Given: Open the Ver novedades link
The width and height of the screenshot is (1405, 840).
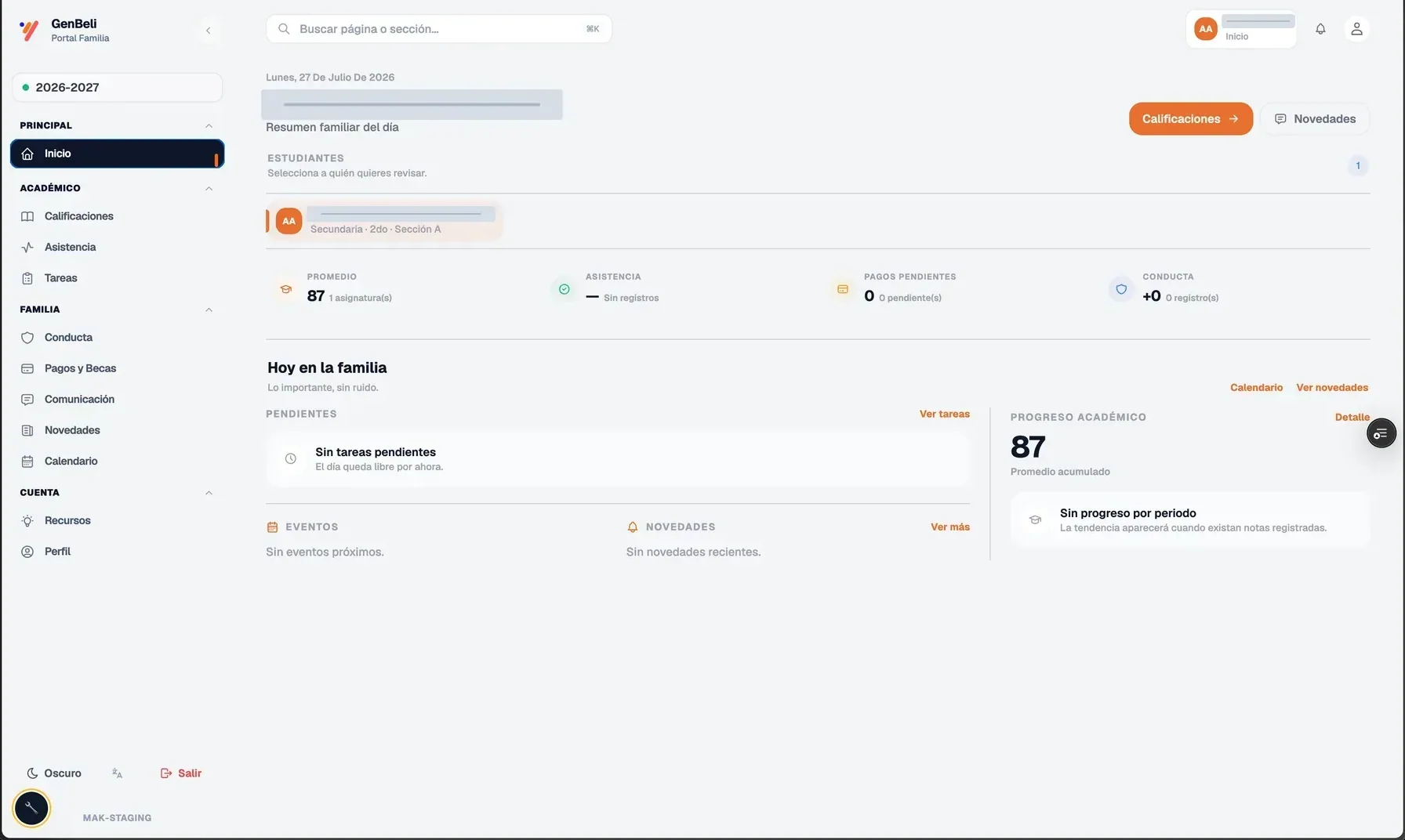Looking at the screenshot, I should [x=1332, y=388].
